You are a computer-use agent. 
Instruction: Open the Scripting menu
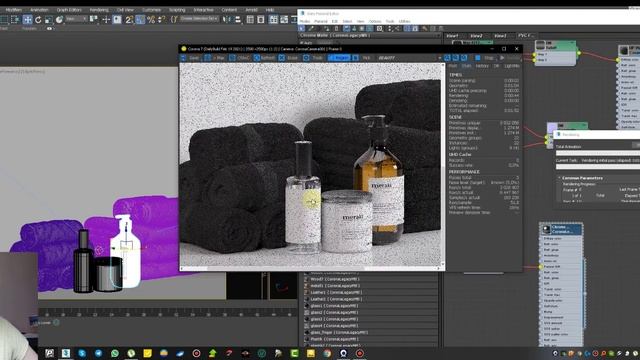(177, 10)
